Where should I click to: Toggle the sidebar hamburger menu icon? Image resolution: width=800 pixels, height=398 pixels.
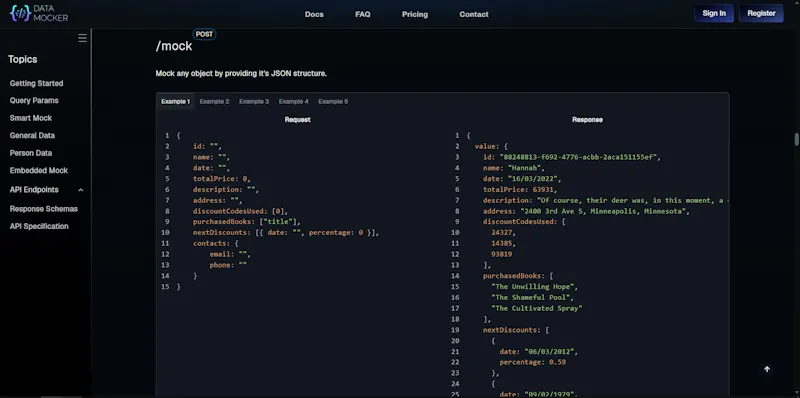82,38
